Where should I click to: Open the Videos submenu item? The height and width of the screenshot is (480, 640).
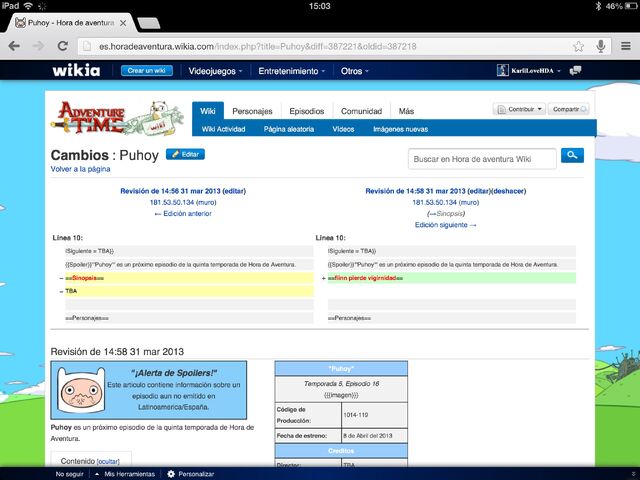point(343,129)
